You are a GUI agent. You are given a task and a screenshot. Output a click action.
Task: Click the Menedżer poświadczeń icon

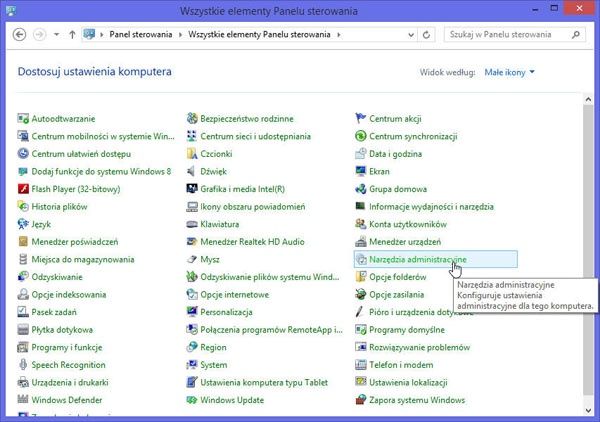point(23,242)
